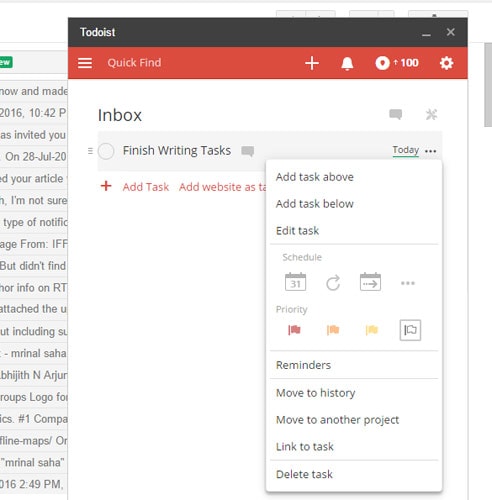Click the page scrollbar behind Todoist
This screenshot has height=500, width=492.
488,85
